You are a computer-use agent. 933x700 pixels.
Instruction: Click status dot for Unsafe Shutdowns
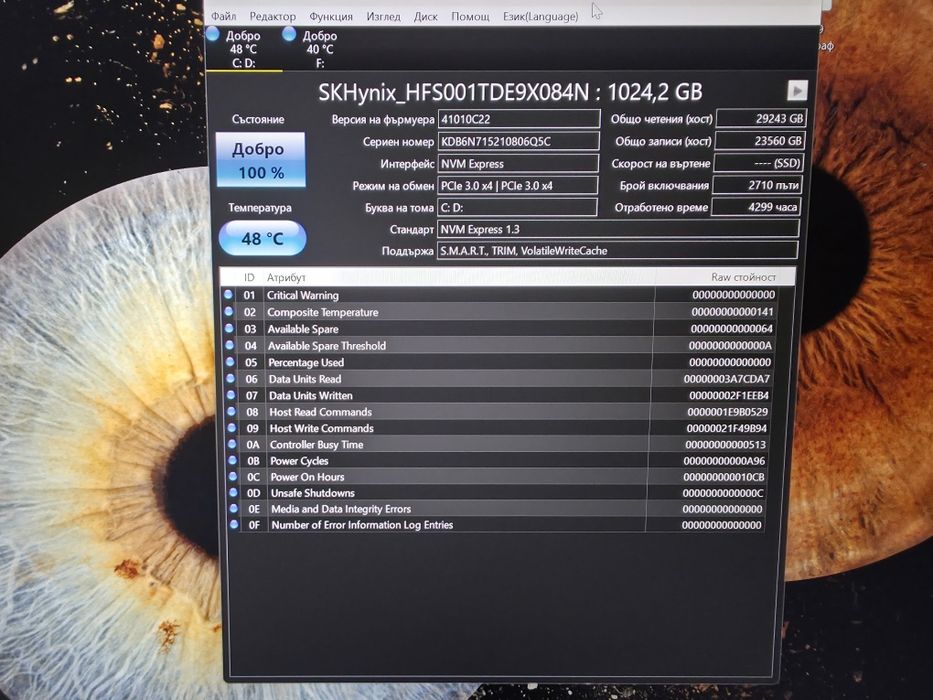(233, 492)
